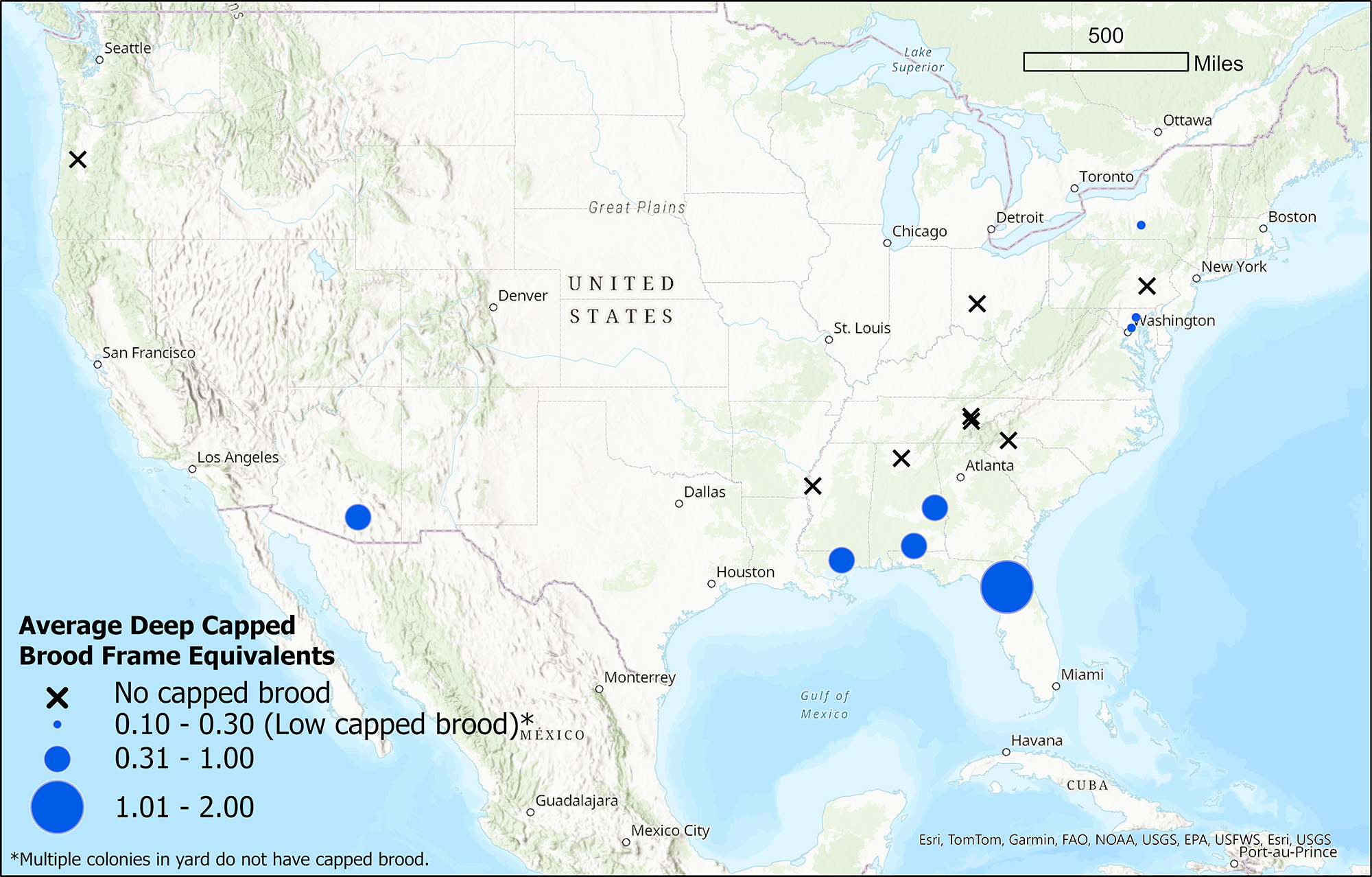1372x877 pixels.
Task: Click the X marker in Ohio
Action: 977,303
